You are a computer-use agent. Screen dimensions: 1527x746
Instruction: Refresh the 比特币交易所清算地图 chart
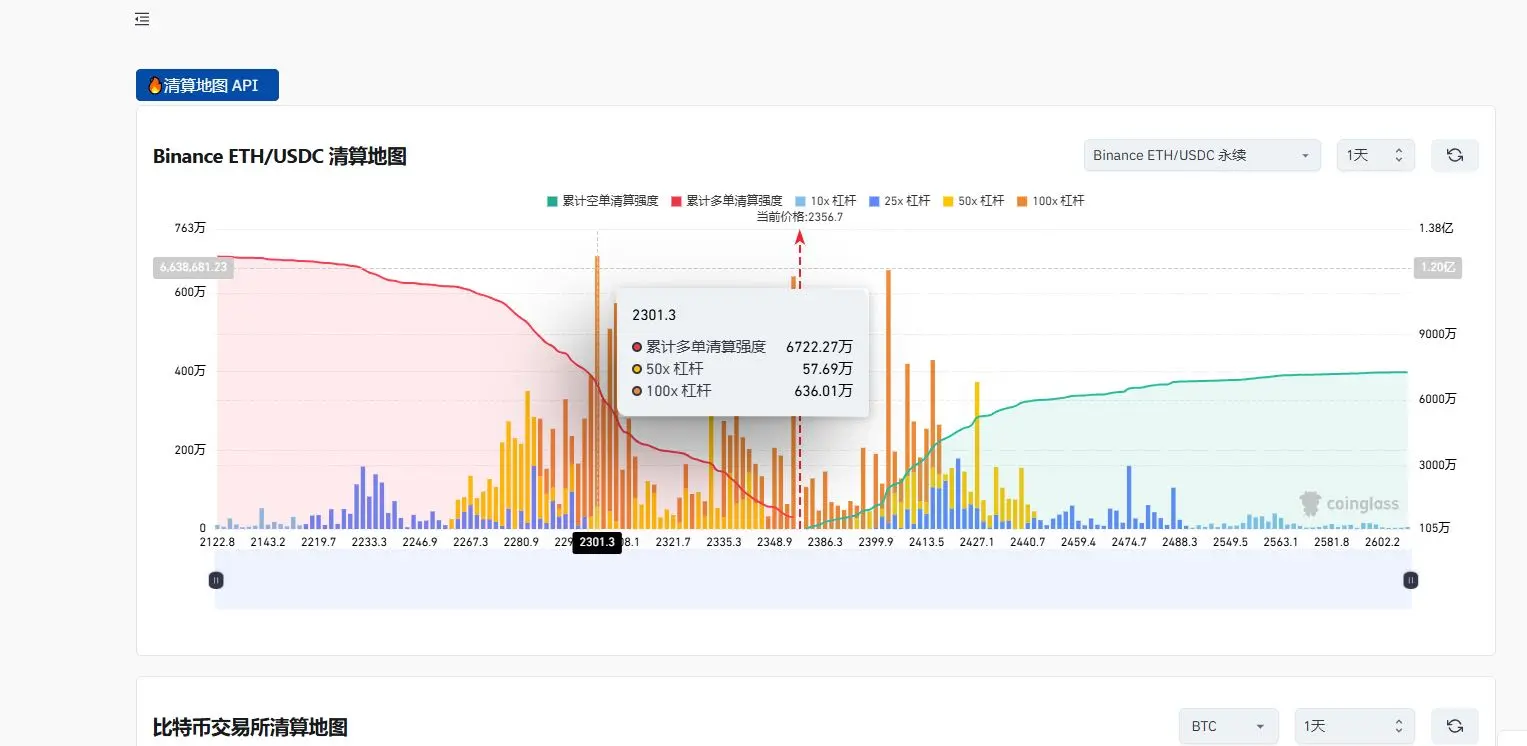1455,726
